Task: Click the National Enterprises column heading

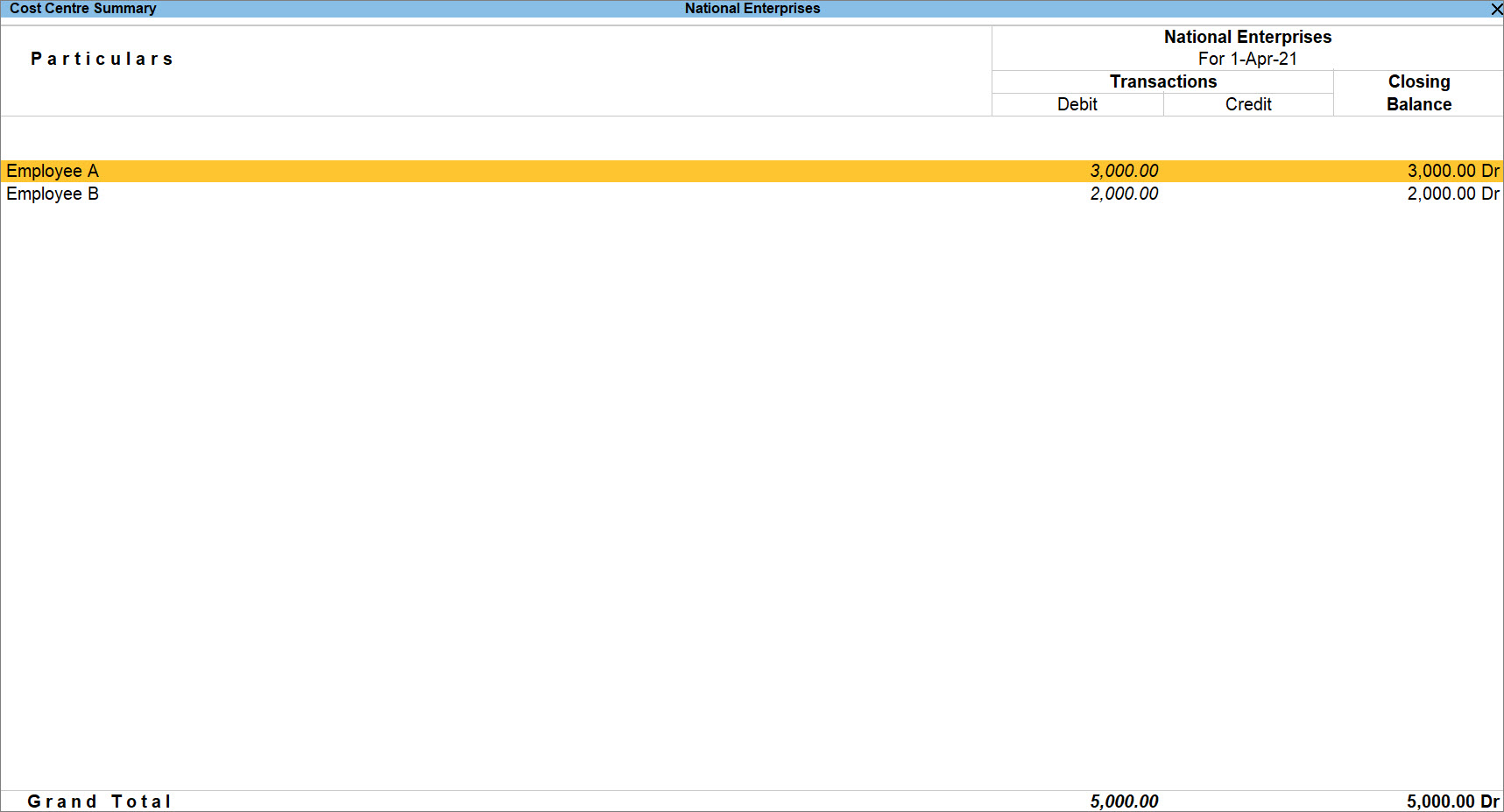Action: (1247, 37)
